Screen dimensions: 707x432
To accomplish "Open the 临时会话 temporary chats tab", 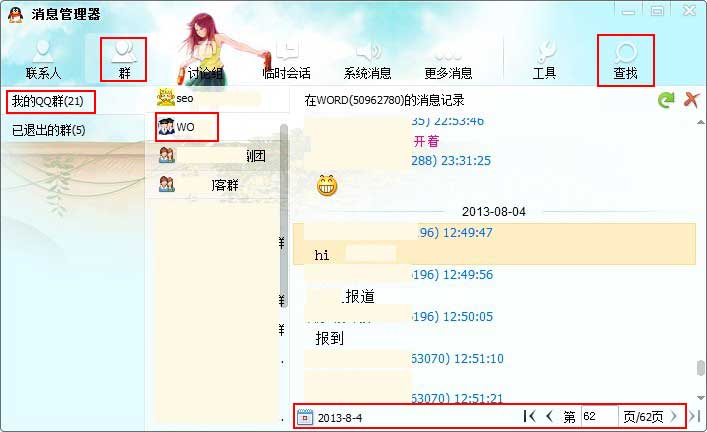I will pyautogui.click(x=286, y=60).
